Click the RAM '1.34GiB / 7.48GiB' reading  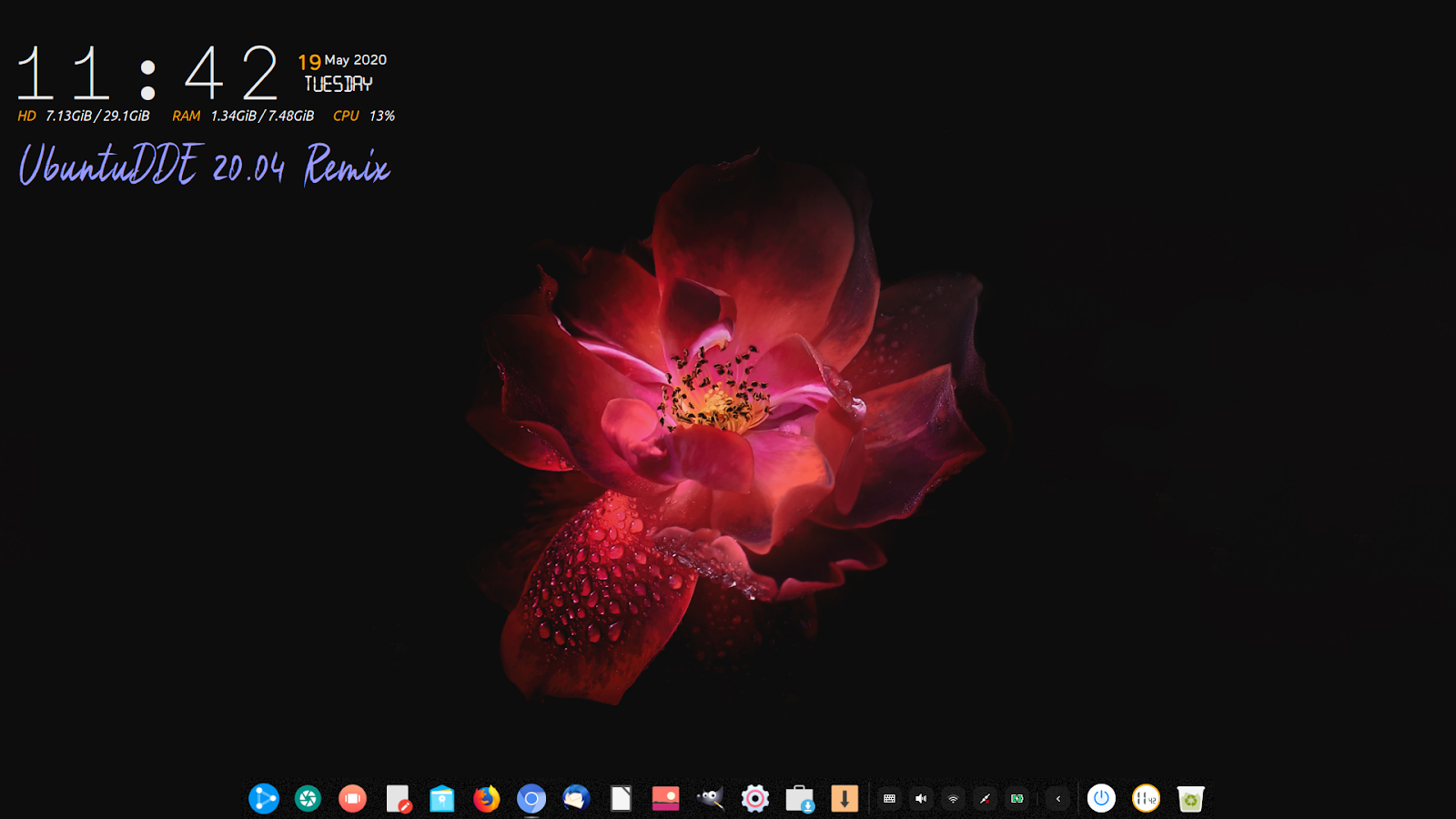coord(262,116)
